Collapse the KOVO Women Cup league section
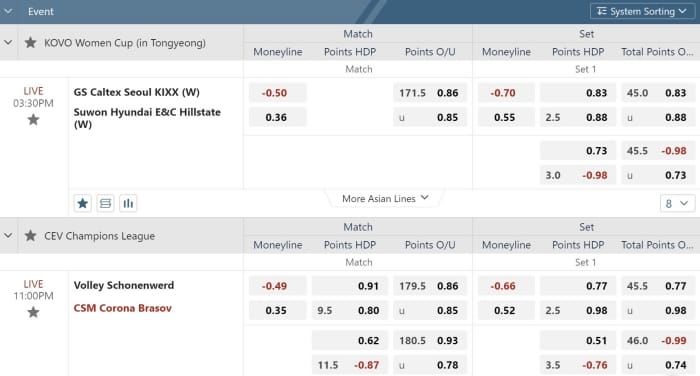 8,42
